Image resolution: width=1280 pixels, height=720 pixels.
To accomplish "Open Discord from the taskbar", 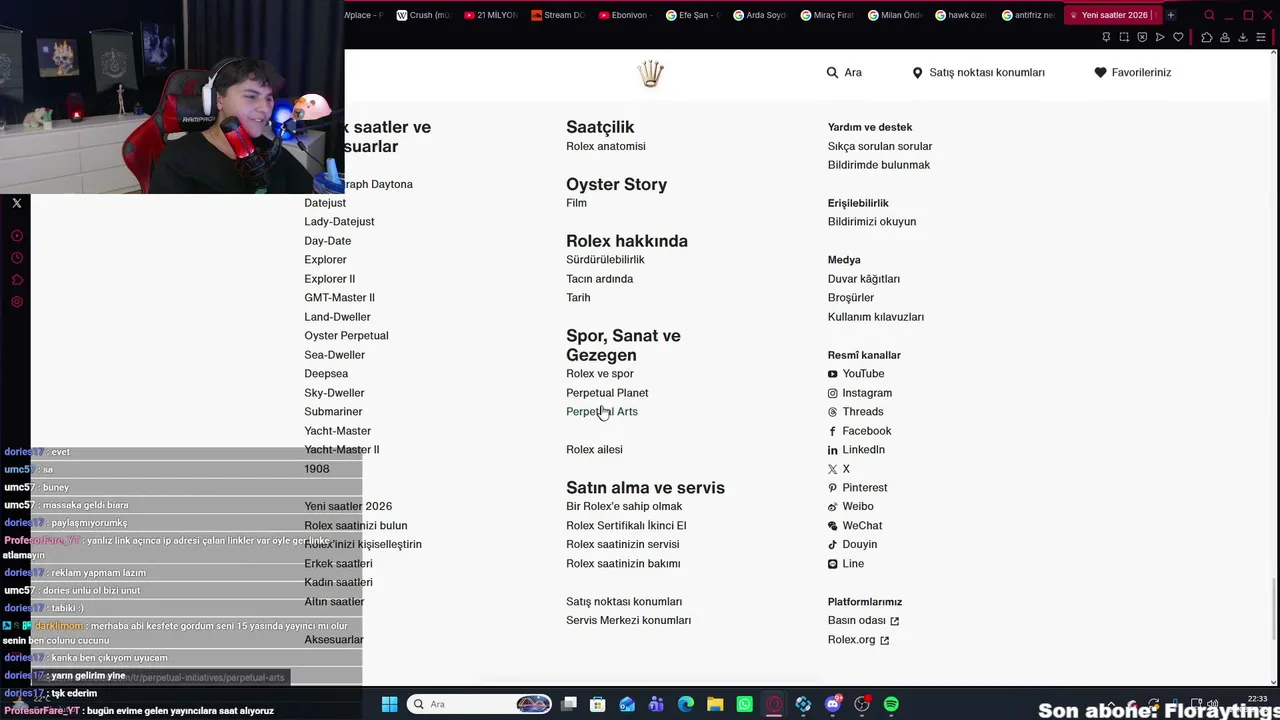I will (x=833, y=704).
